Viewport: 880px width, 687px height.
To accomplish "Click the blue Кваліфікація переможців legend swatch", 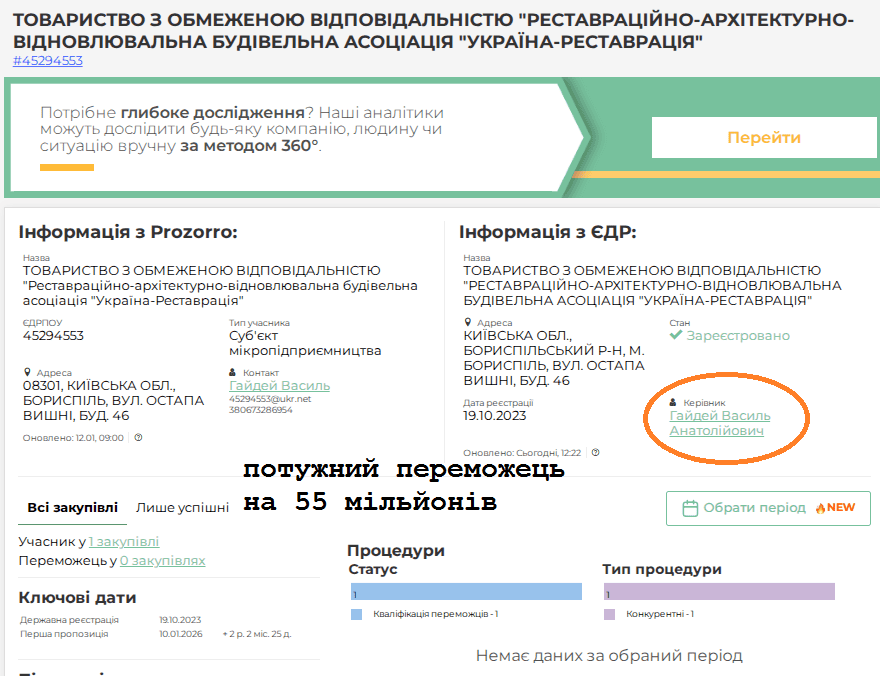I will click(356, 614).
